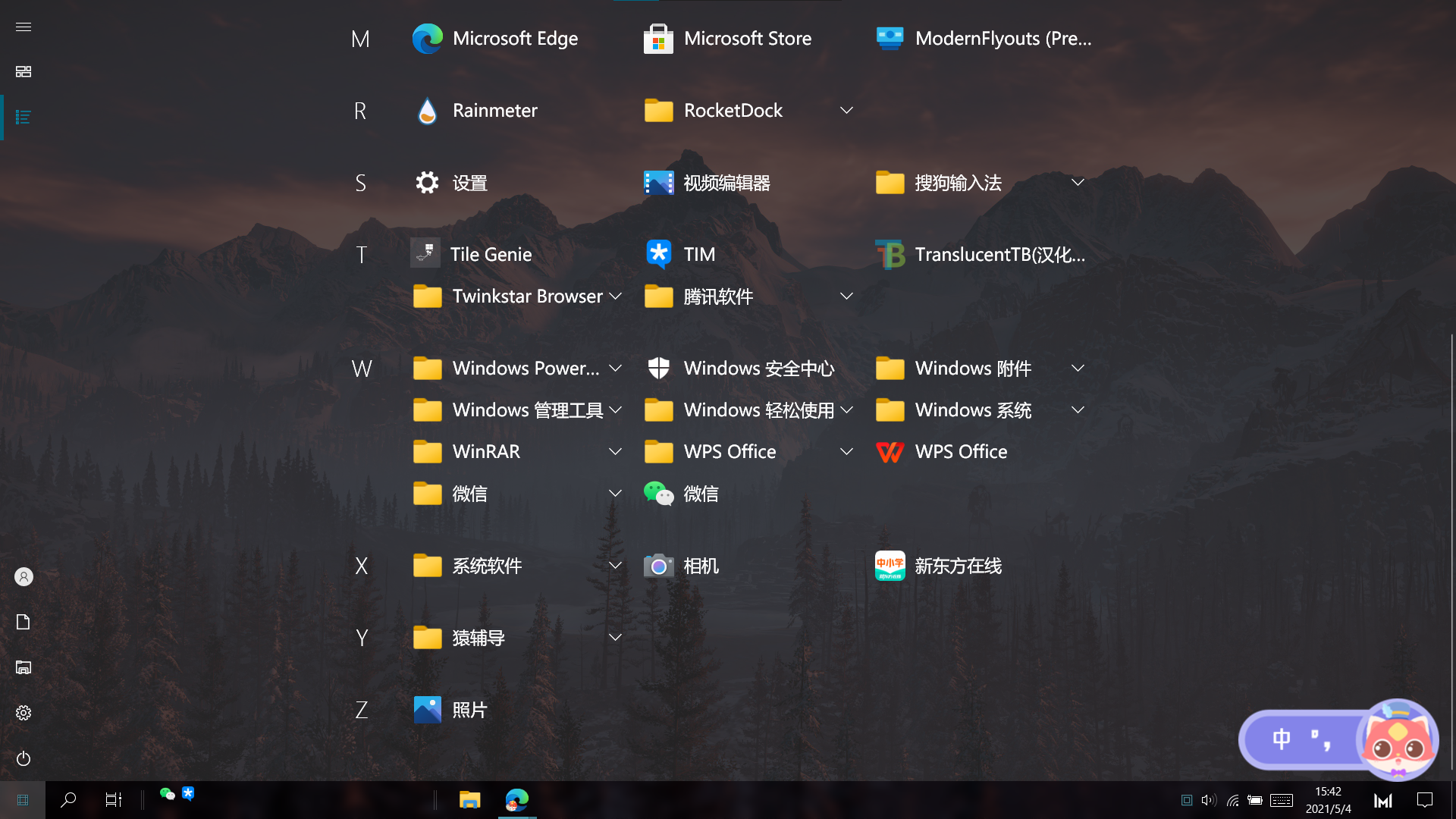Launch the WPS Office app with red W icon

click(942, 452)
